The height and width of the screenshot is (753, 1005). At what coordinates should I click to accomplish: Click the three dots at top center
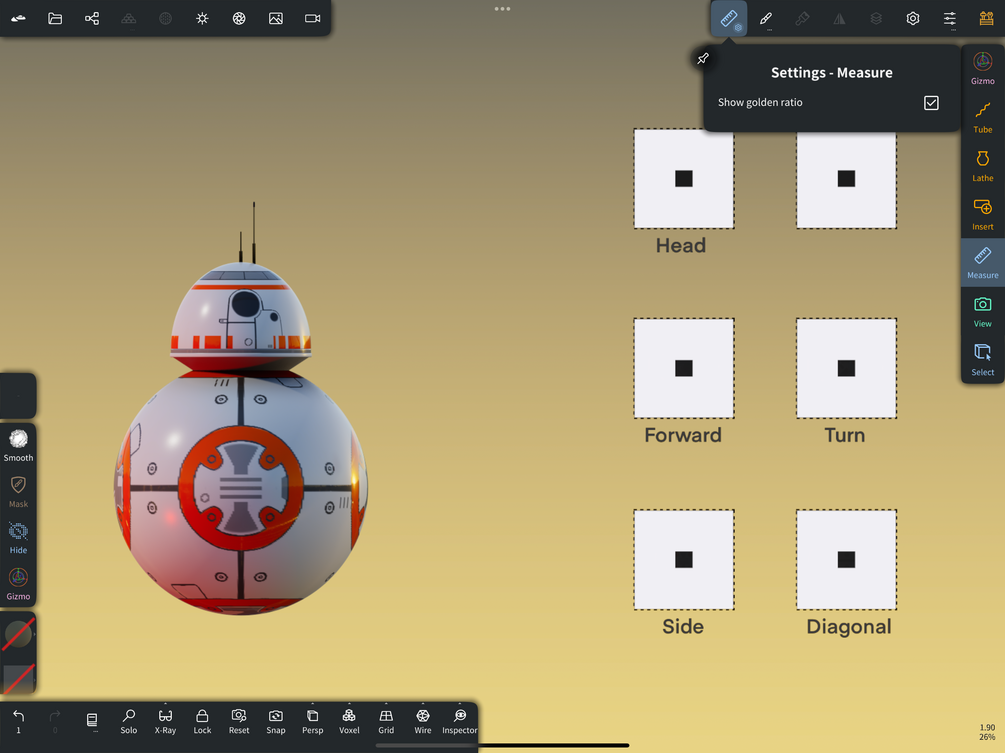(x=502, y=9)
